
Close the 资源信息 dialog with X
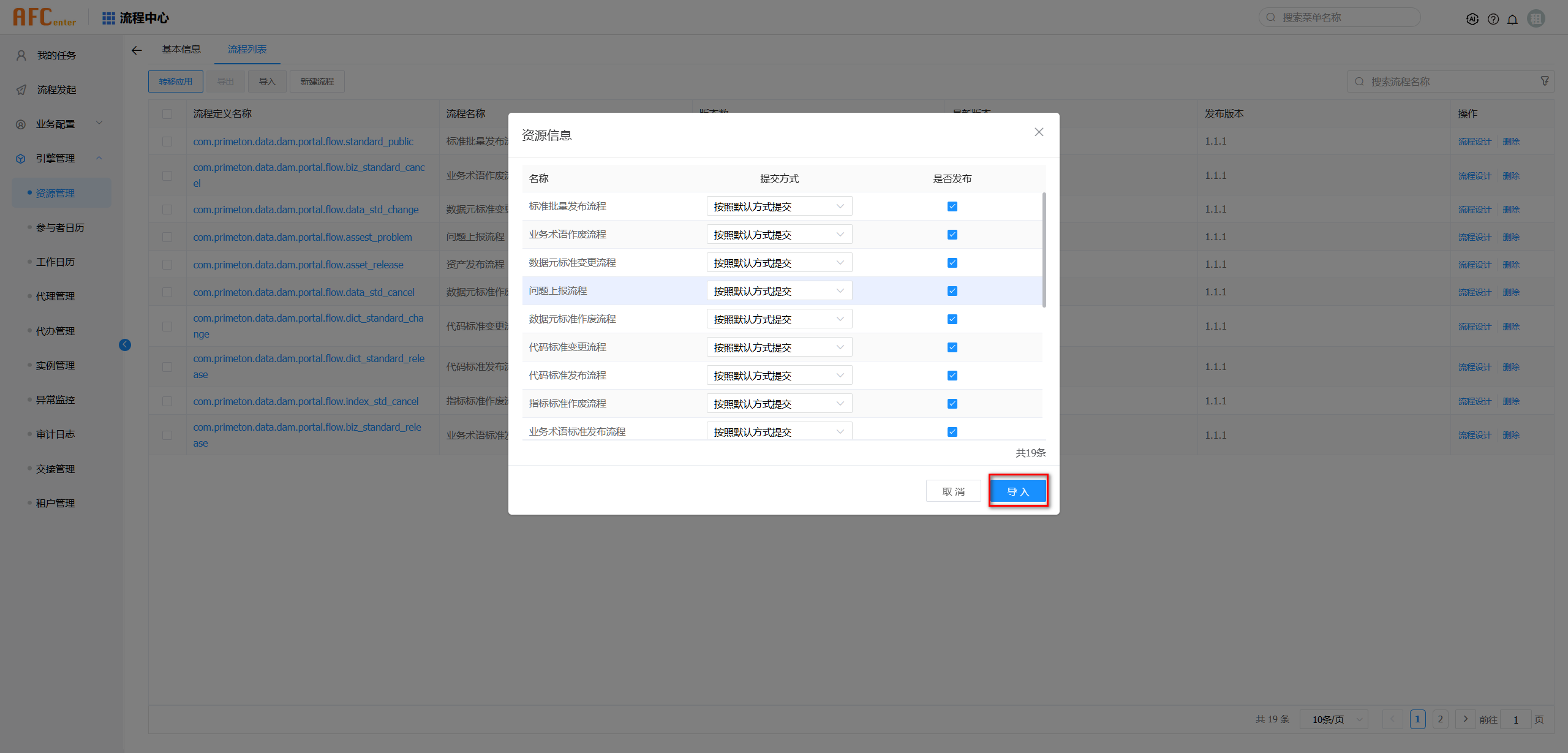[1039, 132]
